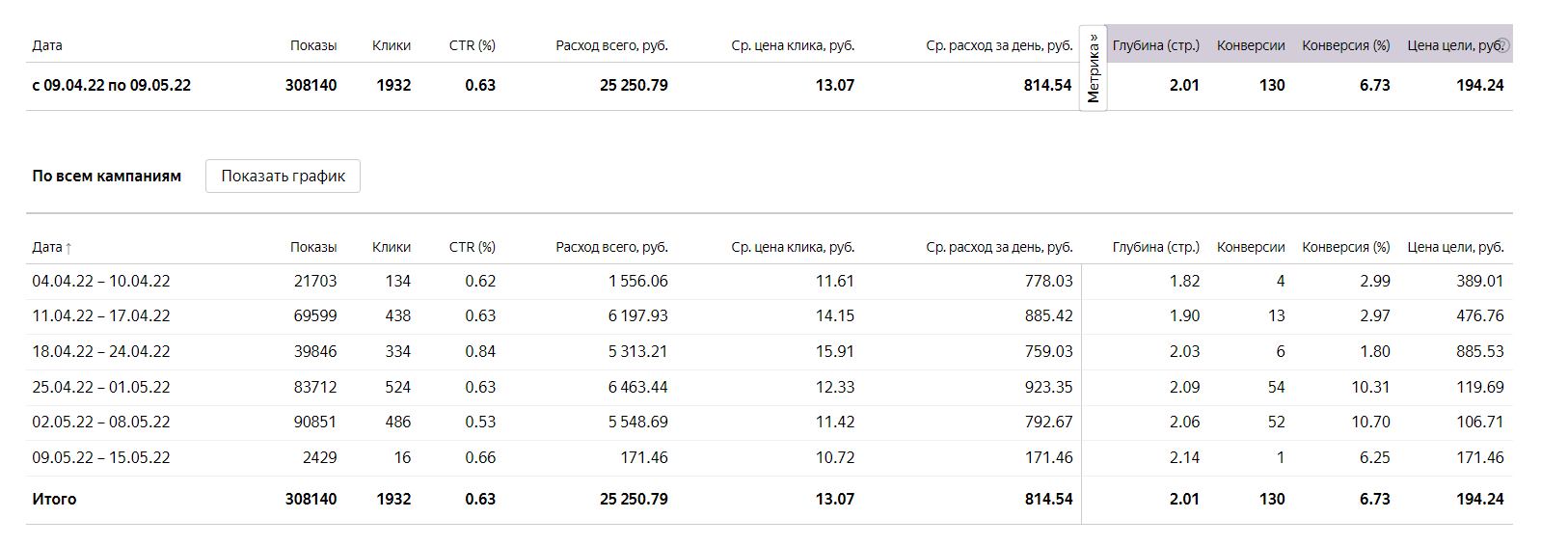1568x546 pixels.
Task: Sort lower table by Расход всего header
Action: click(611, 247)
